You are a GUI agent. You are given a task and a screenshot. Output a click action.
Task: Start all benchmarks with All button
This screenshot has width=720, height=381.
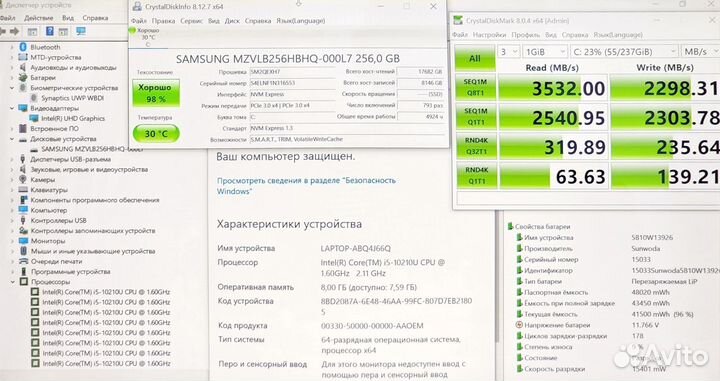click(x=475, y=58)
